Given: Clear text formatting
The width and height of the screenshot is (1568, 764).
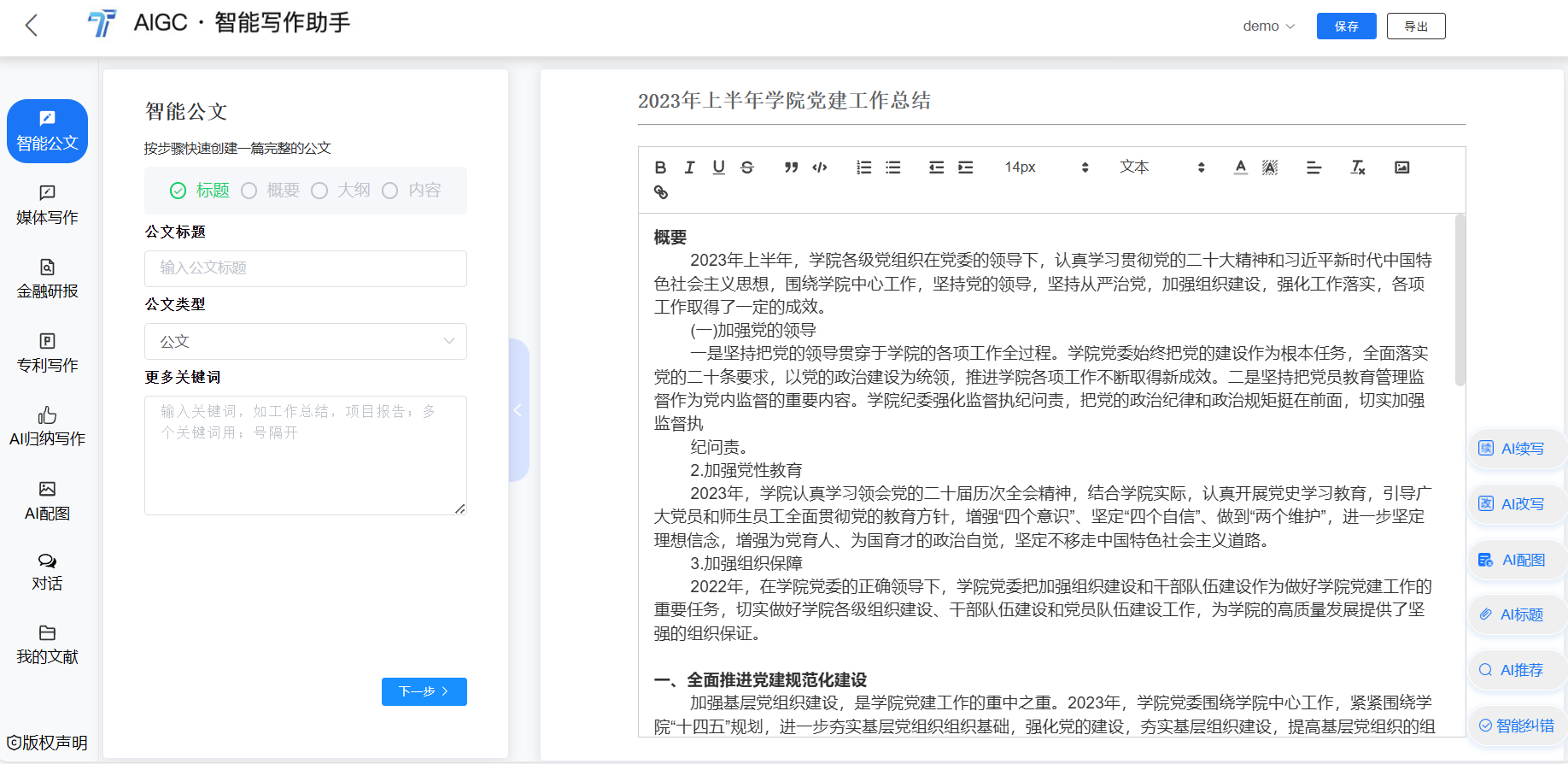Looking at the screenshot, I should click(x=1358, y=167).
